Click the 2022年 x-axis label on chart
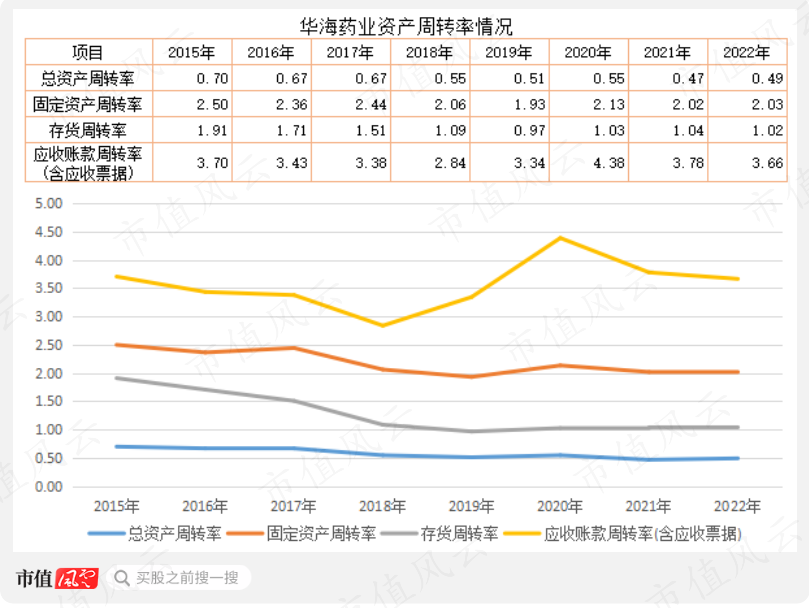Viewport: 809px width, 608px height. (x=737, y=506)
